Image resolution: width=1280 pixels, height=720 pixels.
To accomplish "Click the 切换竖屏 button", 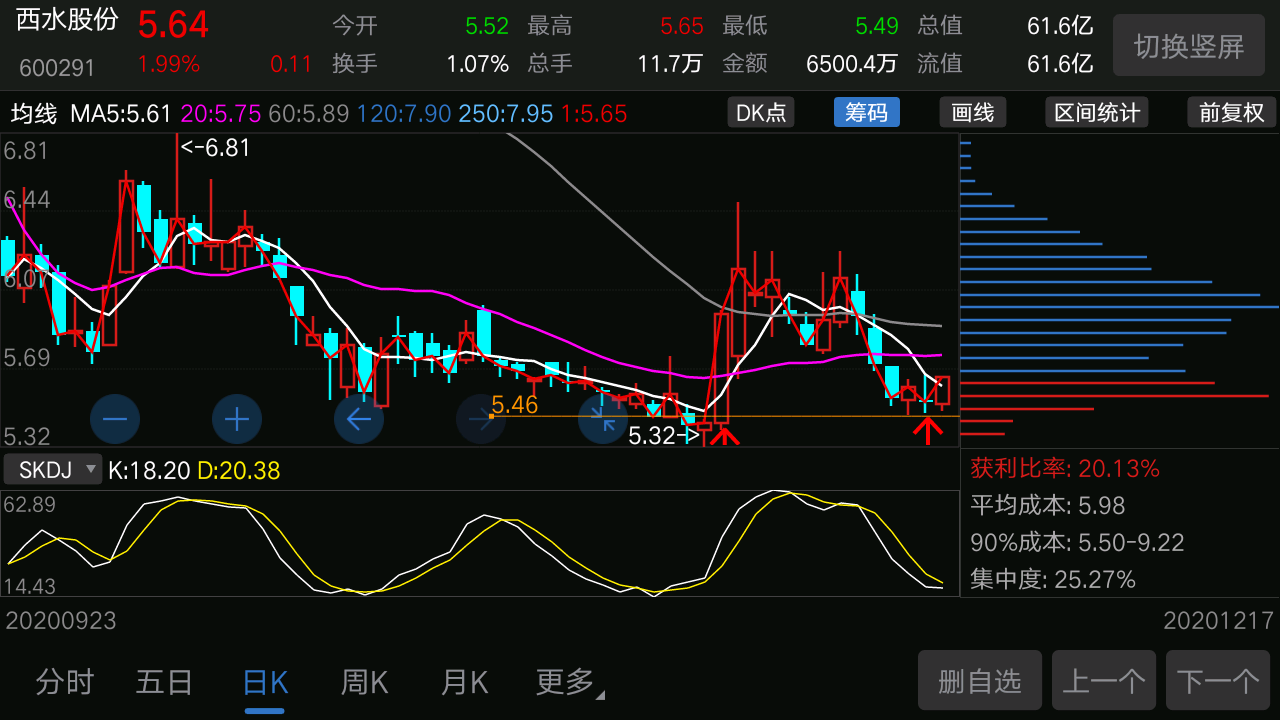I will pyautogui.click(x=1189, y=46).
